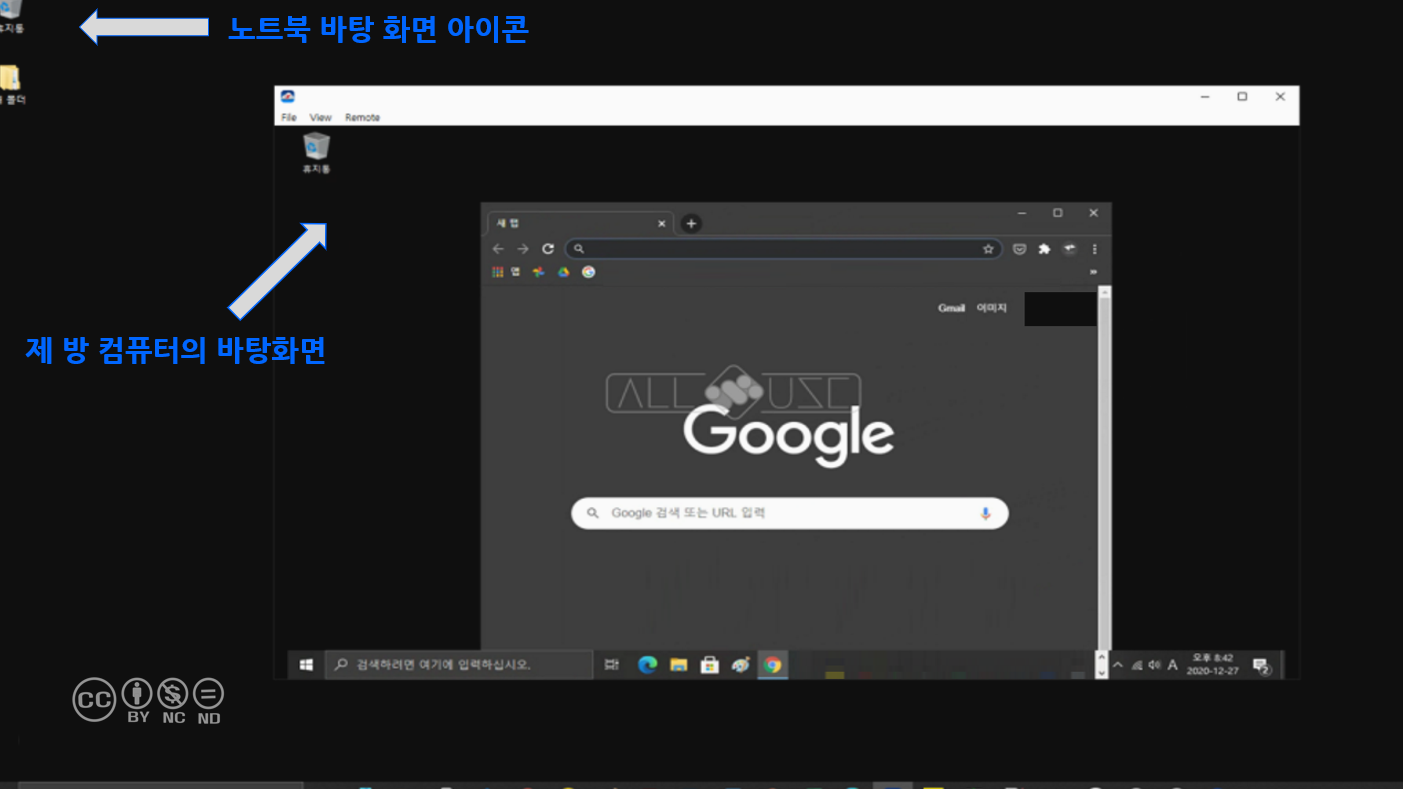
Task: Minimize the remote session window
Action: coord(1205,97)
